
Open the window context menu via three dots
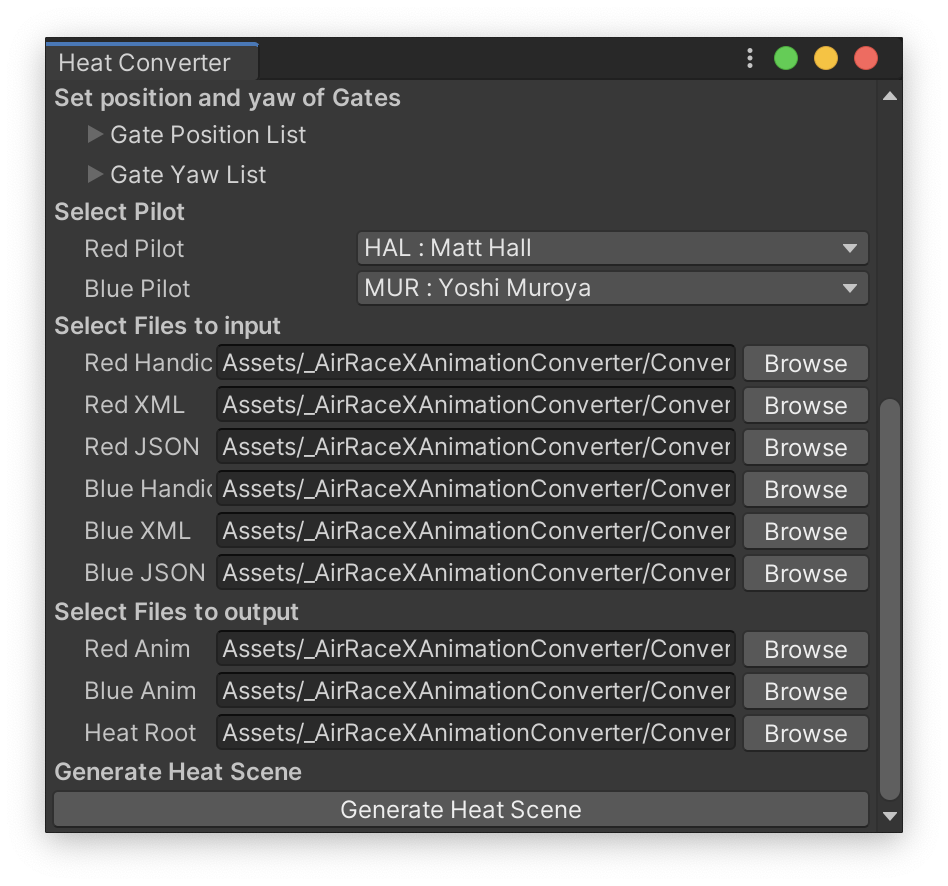point(750,58)
